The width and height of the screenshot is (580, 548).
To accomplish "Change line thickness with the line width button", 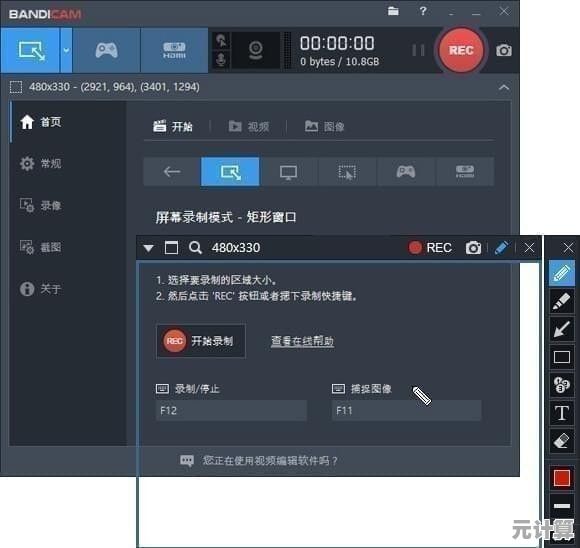I will 562,506.
